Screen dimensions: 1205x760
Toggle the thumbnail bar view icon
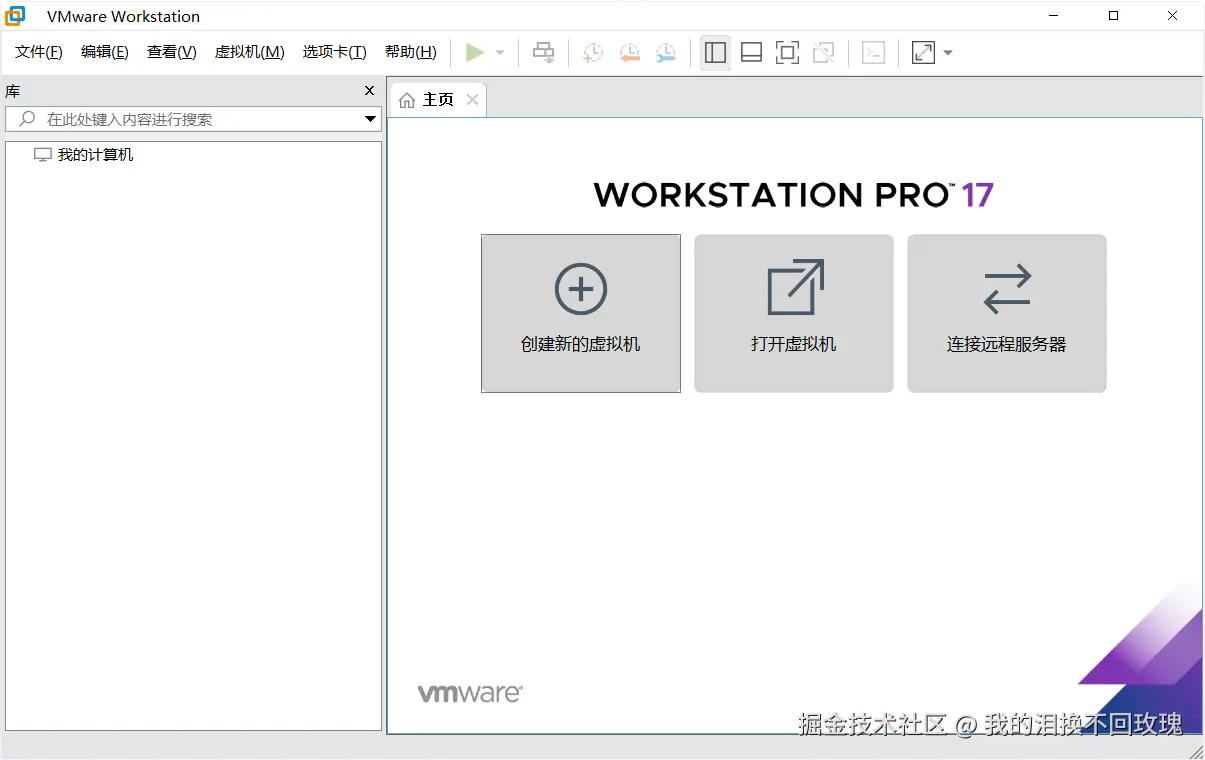click(751, 53)
